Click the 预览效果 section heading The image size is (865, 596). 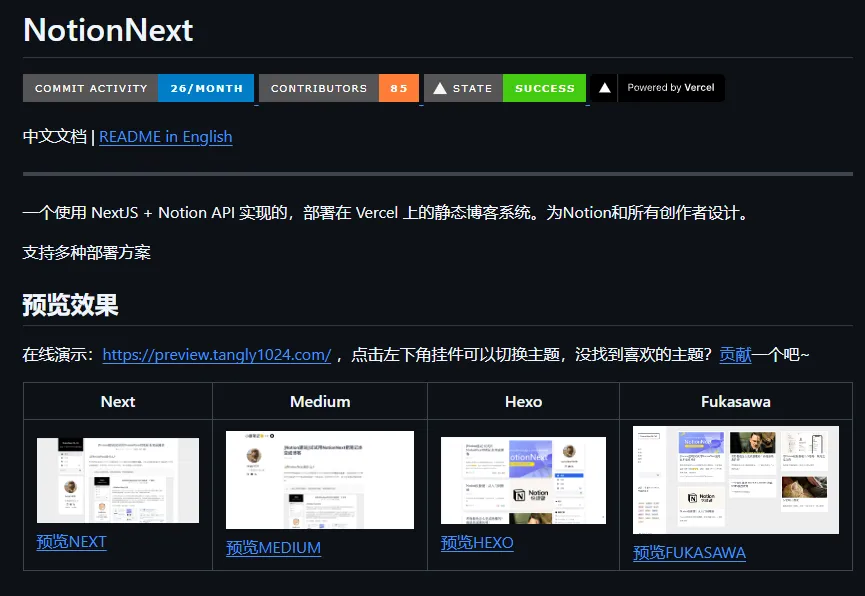70,305
